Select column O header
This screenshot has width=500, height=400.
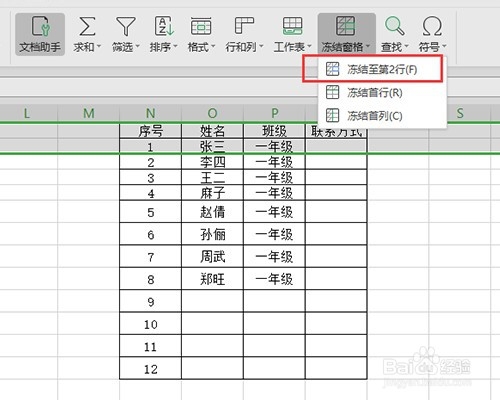(x=213, y=113)
